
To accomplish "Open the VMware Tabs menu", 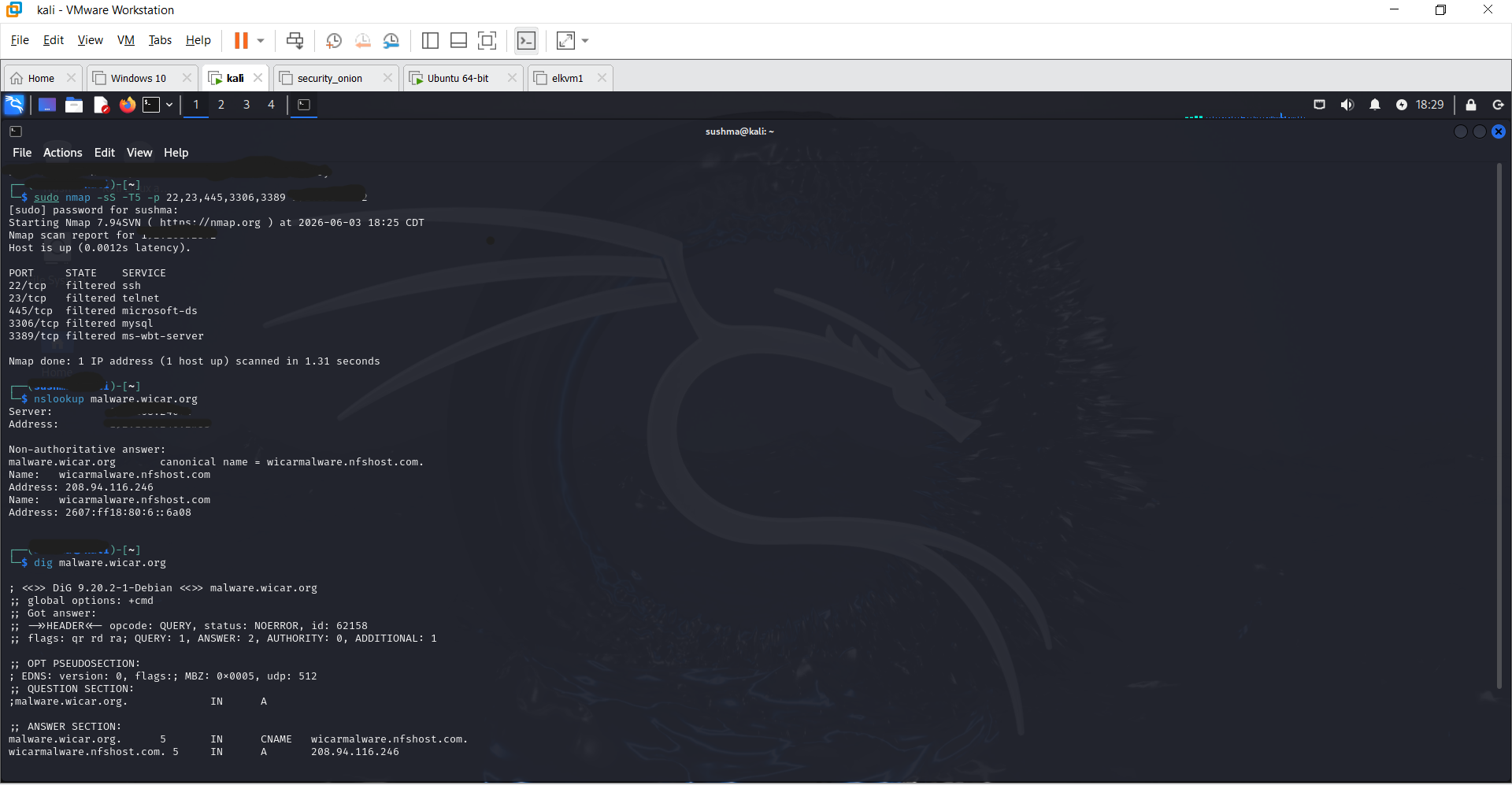I will click(160, 40).
